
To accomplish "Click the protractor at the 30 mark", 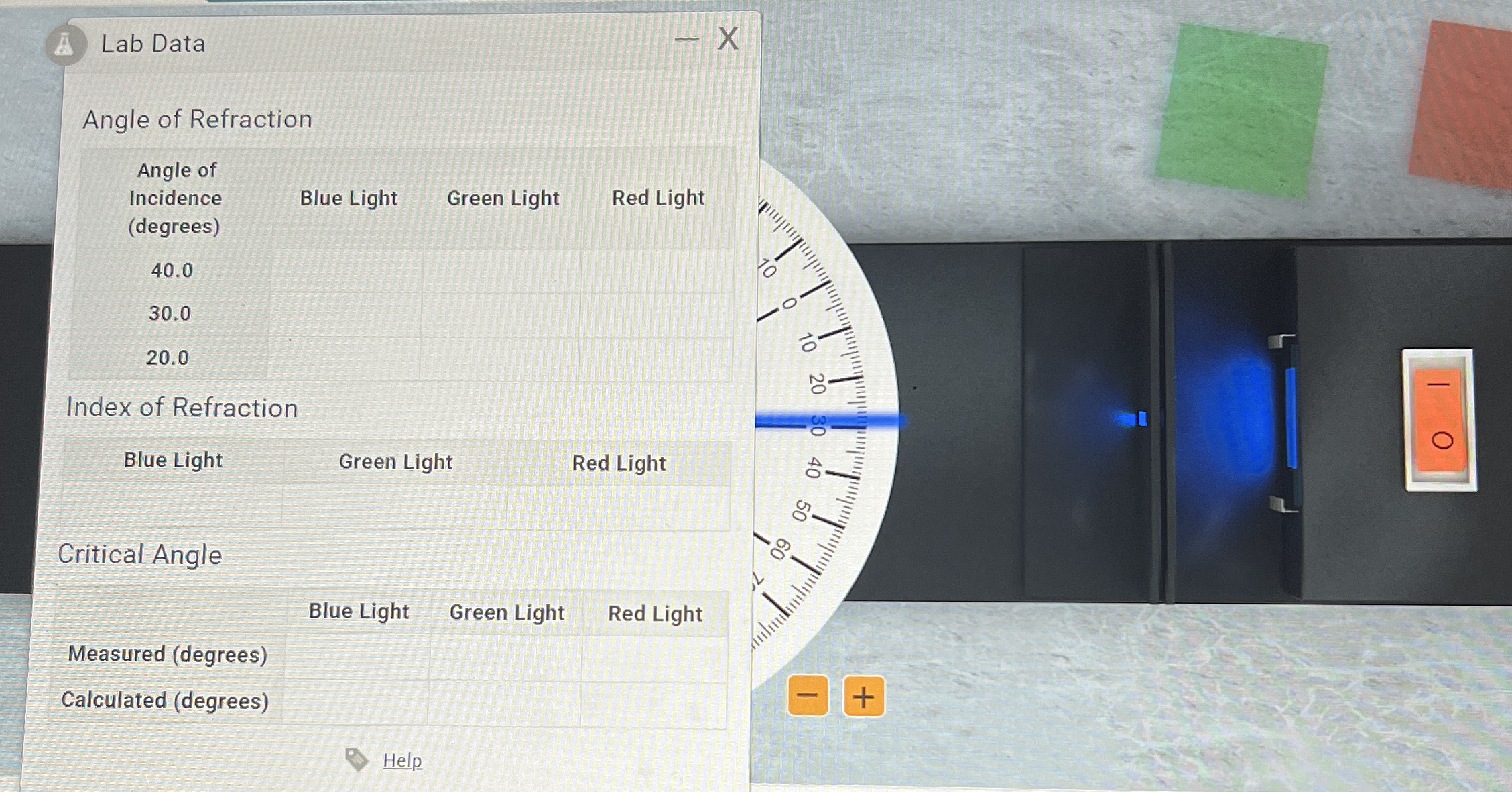I will click(818, 425).
